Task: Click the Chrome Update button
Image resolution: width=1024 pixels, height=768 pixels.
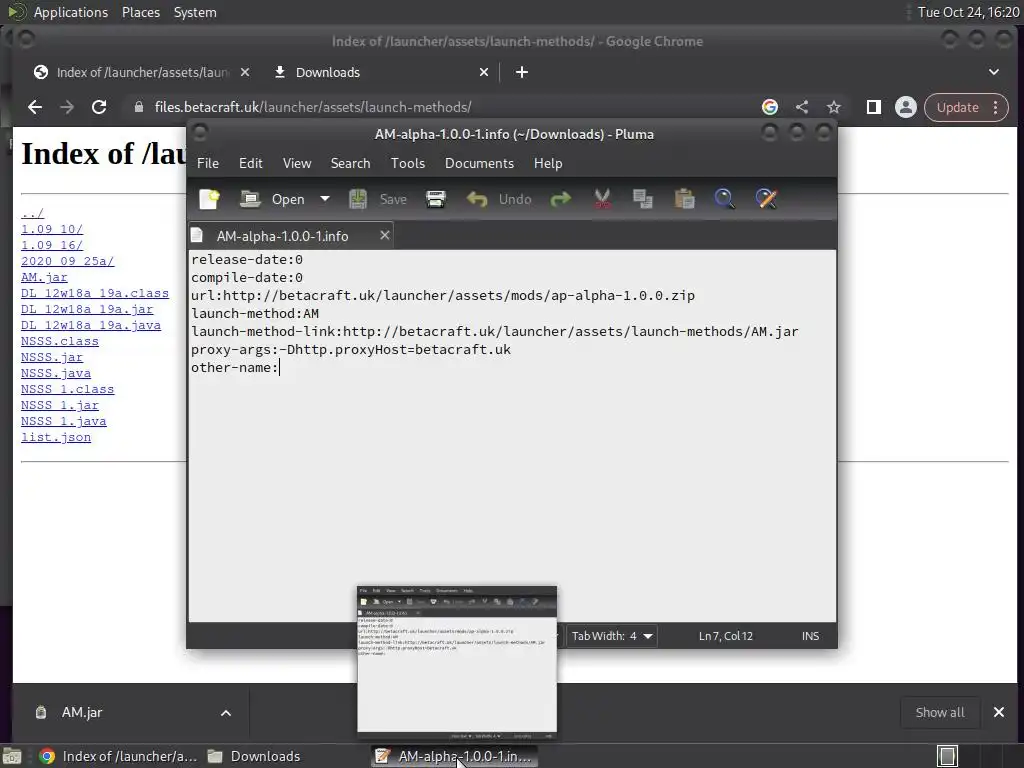Action: coord(957,107)
